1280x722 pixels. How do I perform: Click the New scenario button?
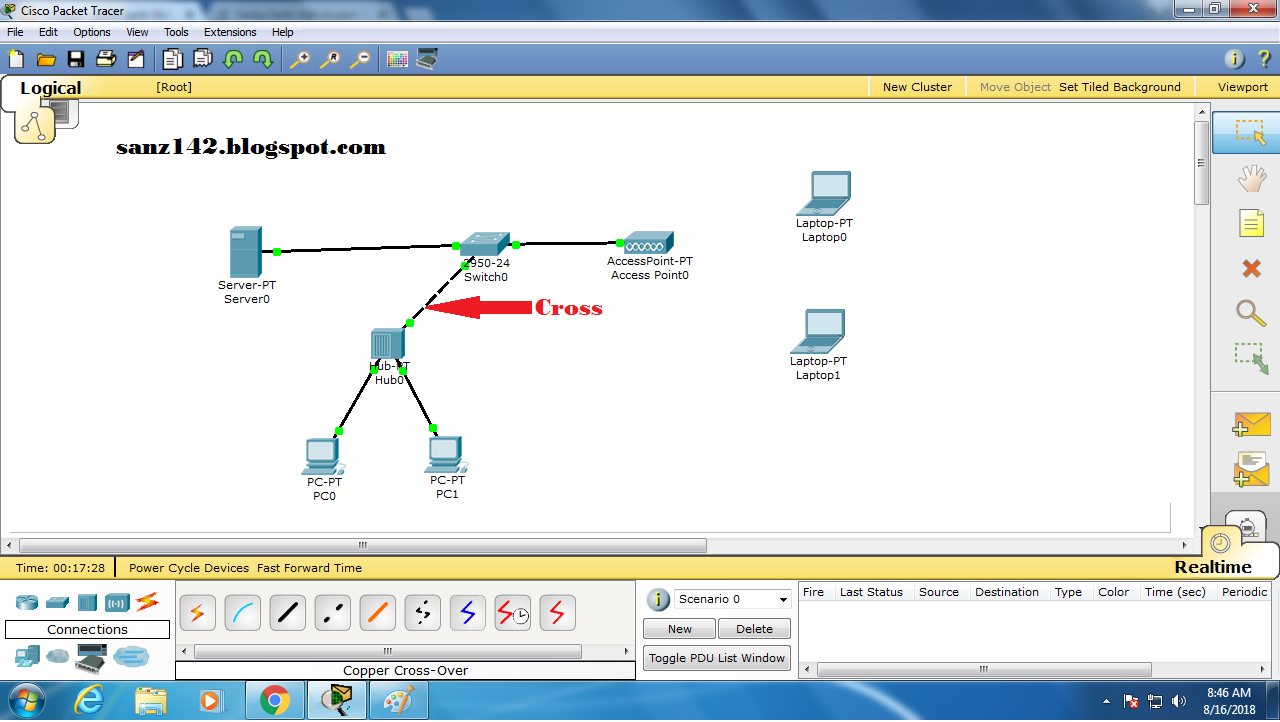[680, 629]
